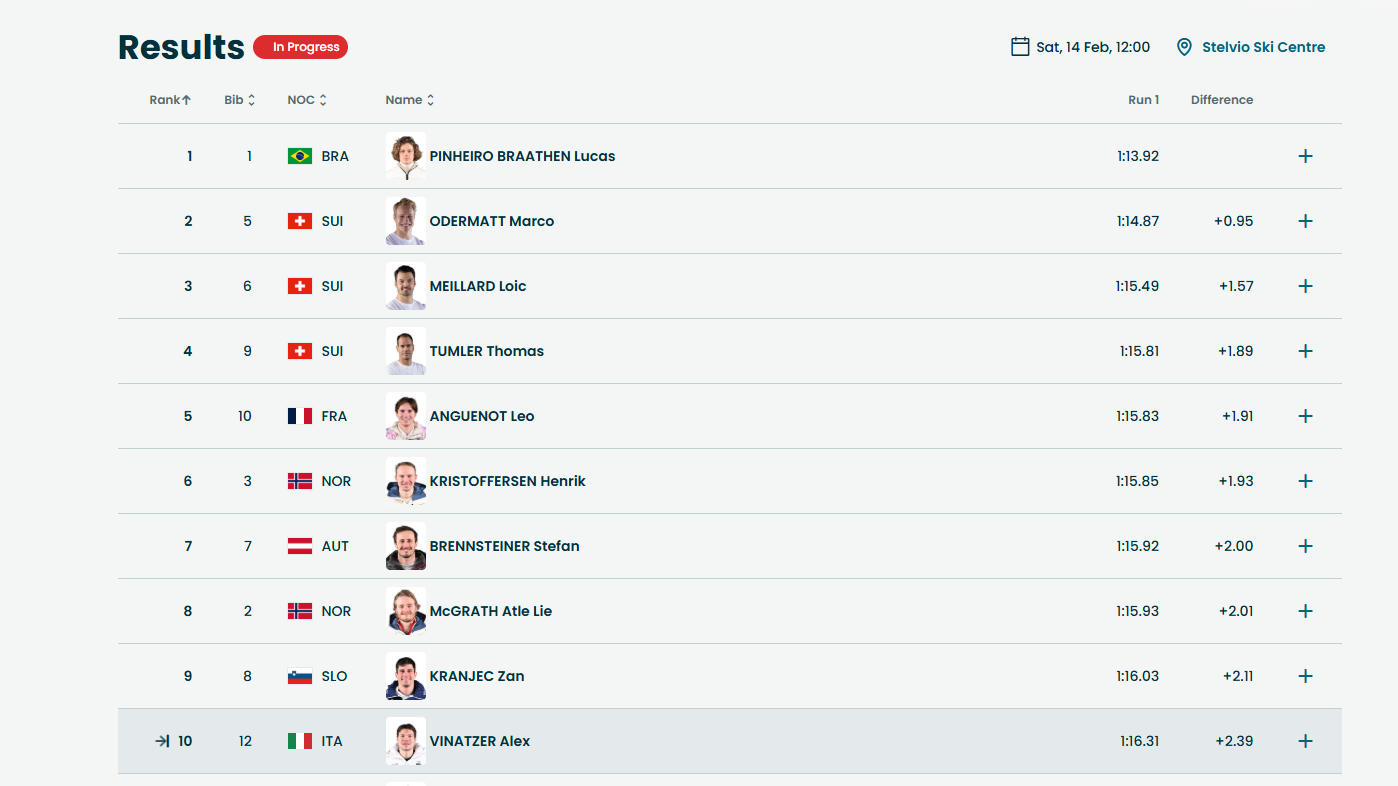Open the plus icon for Vinatzer Alex
This screenshot has height=786, width=1398.
click(x=1305, y=741)
